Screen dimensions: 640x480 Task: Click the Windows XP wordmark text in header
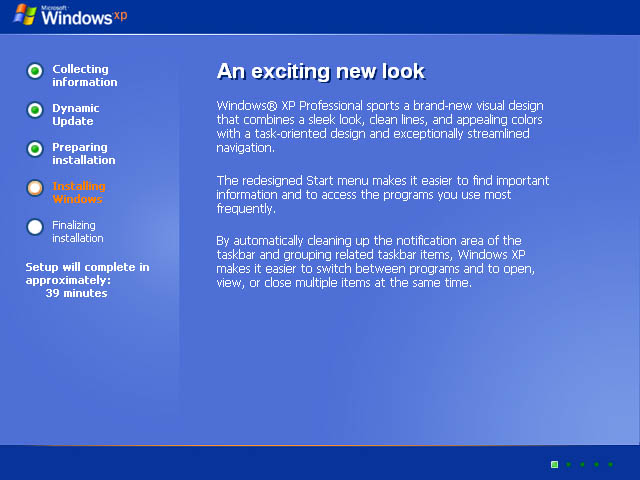[x=84, y=16]
